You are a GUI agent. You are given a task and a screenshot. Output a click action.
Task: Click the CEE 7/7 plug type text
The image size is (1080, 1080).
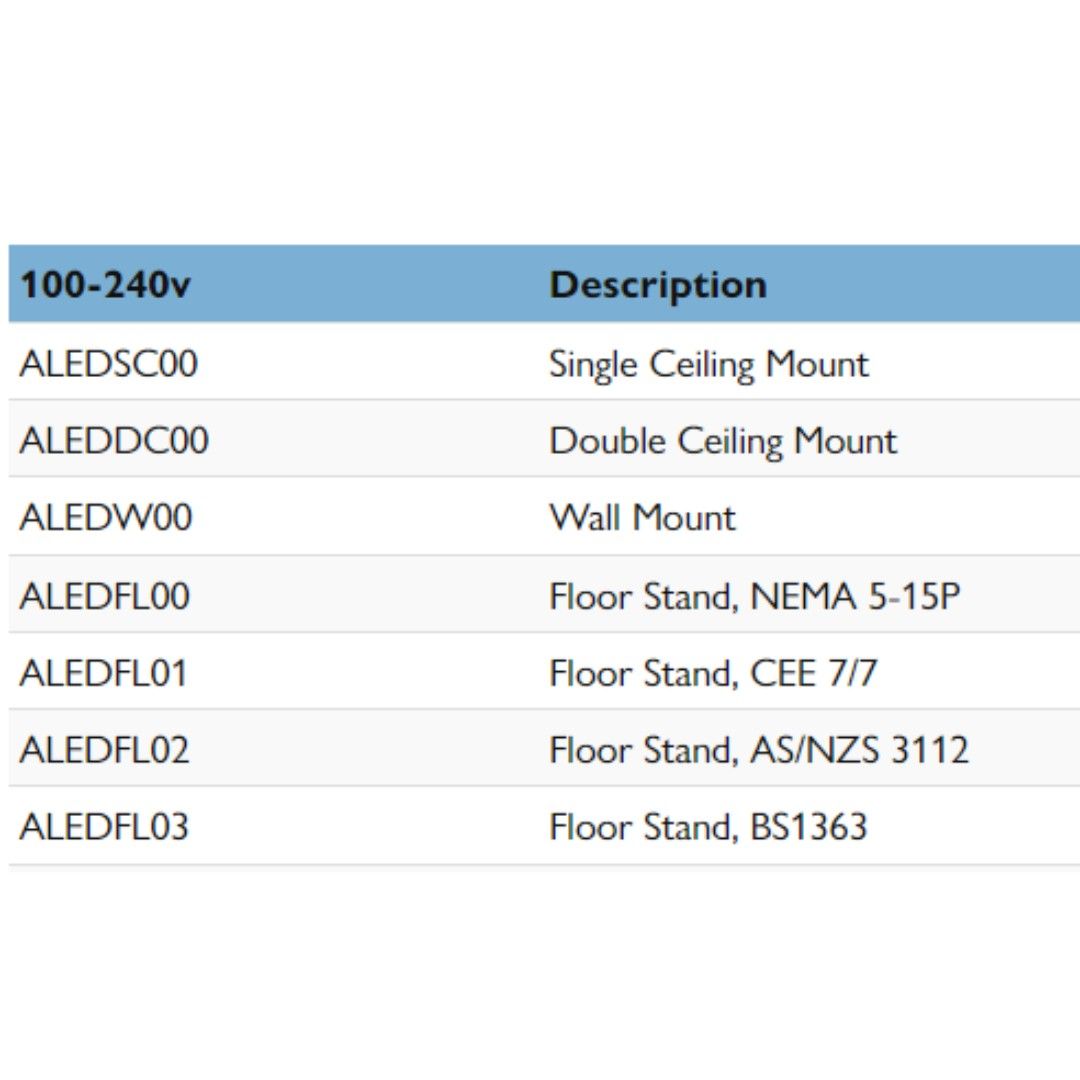coord(814,673)
